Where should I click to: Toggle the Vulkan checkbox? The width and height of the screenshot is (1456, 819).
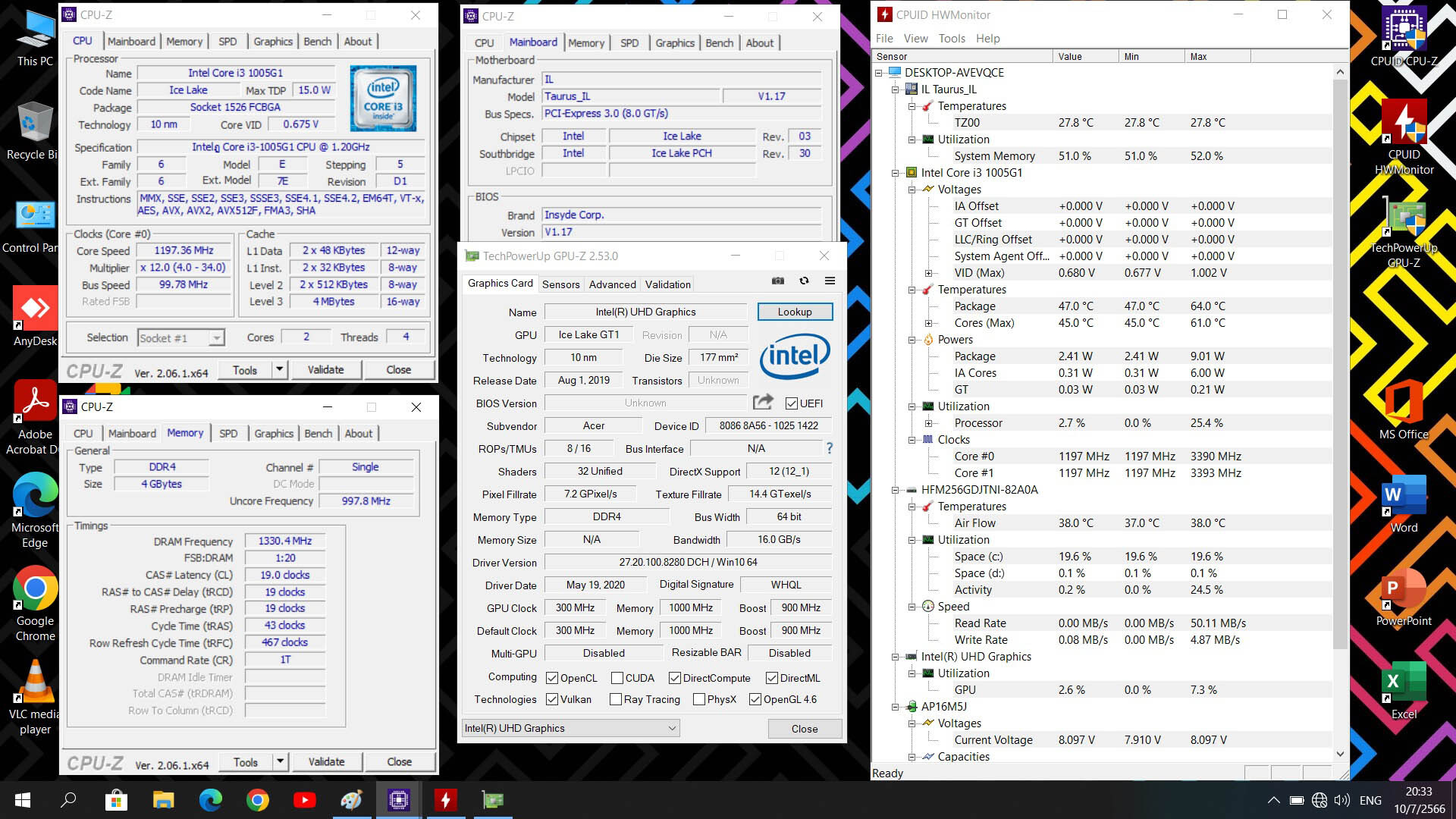point(552,699)
